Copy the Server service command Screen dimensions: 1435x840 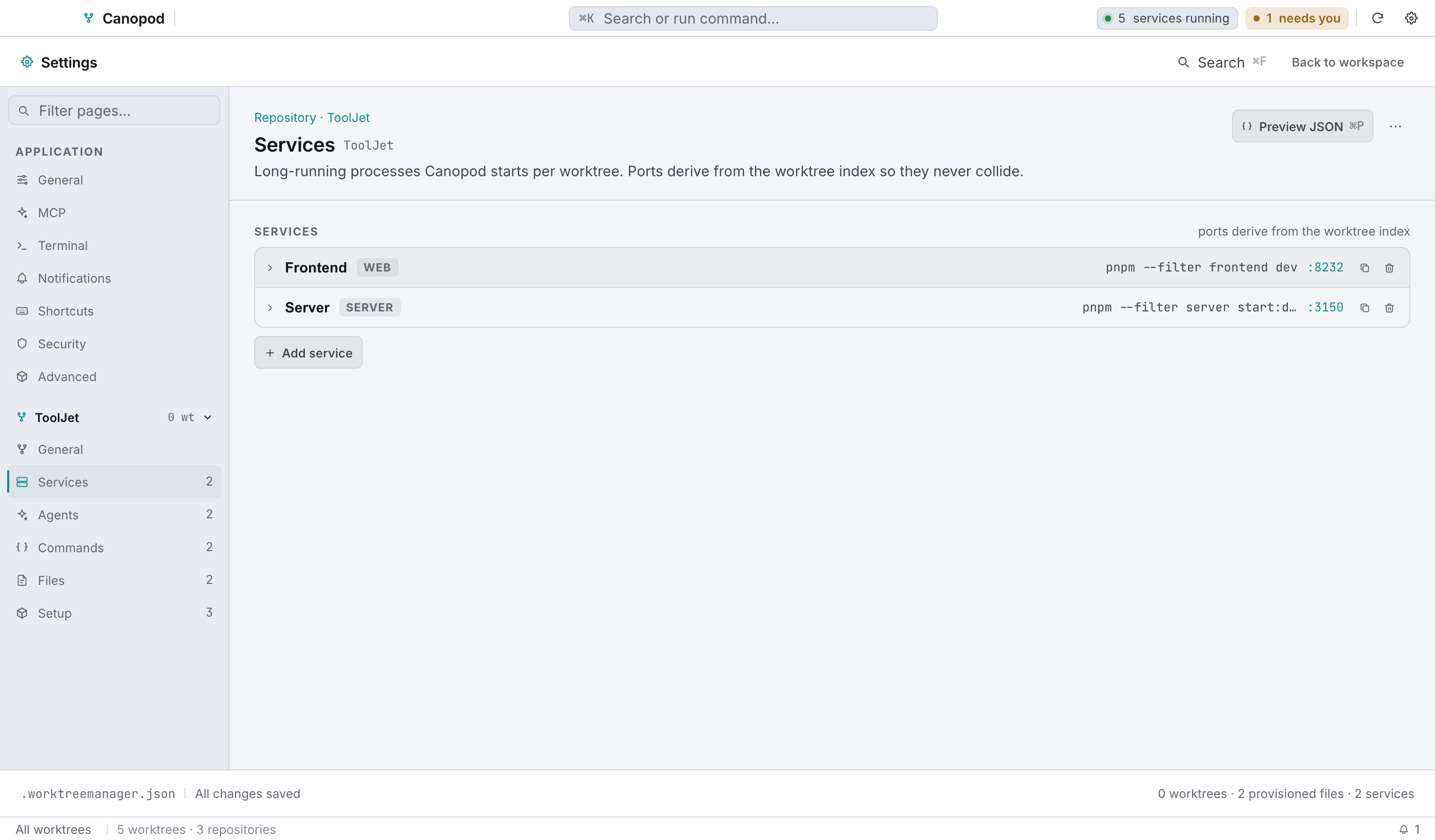pyautogui.click(x=1364, y=307)
